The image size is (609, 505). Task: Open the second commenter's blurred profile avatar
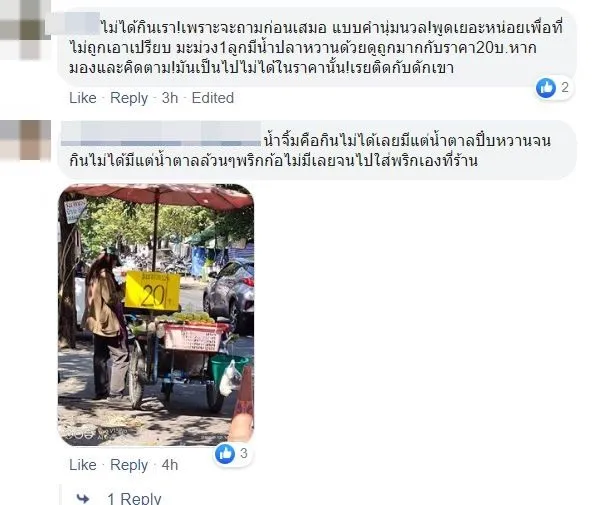point(25,140)
